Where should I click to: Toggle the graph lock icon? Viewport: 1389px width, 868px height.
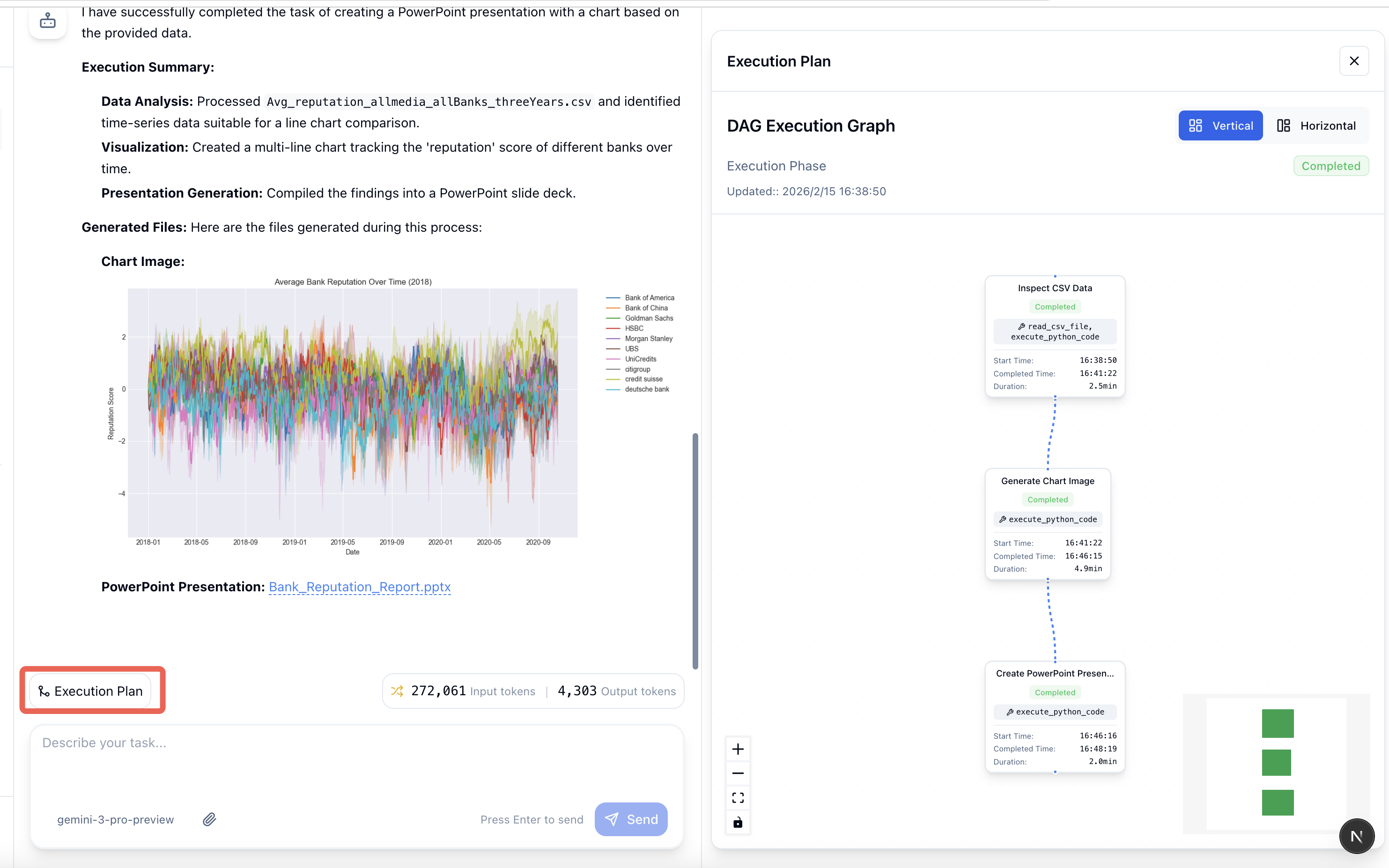[x=738, y=823]
